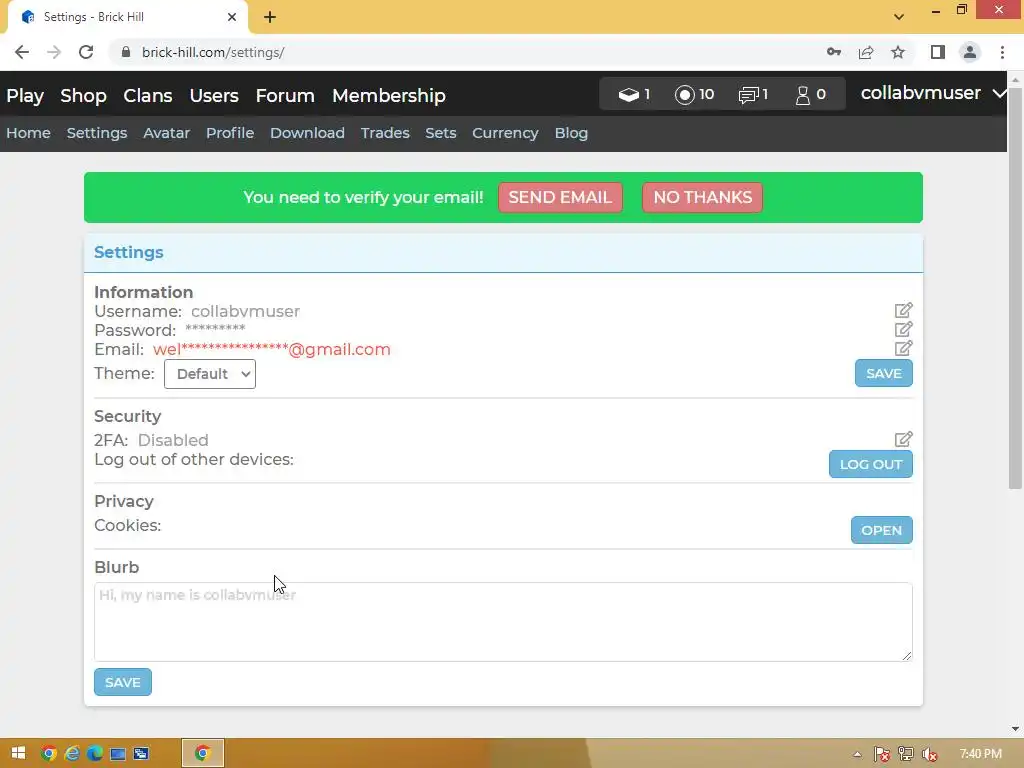
Task: Click the masked email address text
Action: [272, 349]
